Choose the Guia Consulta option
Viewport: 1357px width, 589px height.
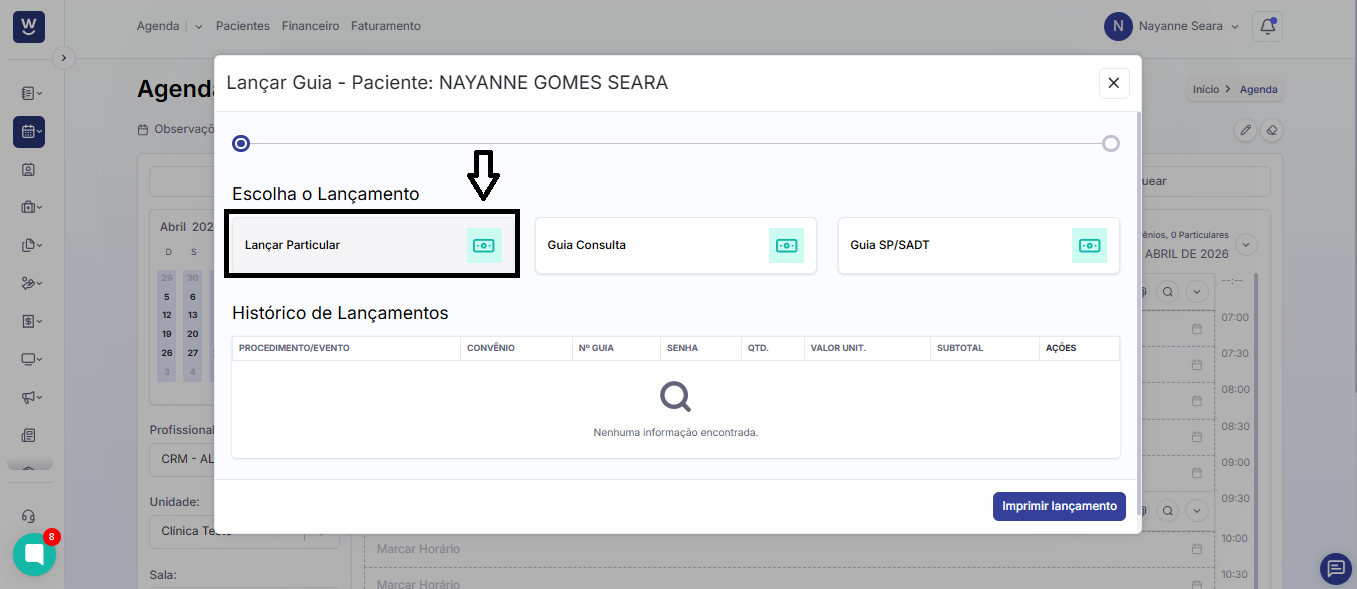676,245
